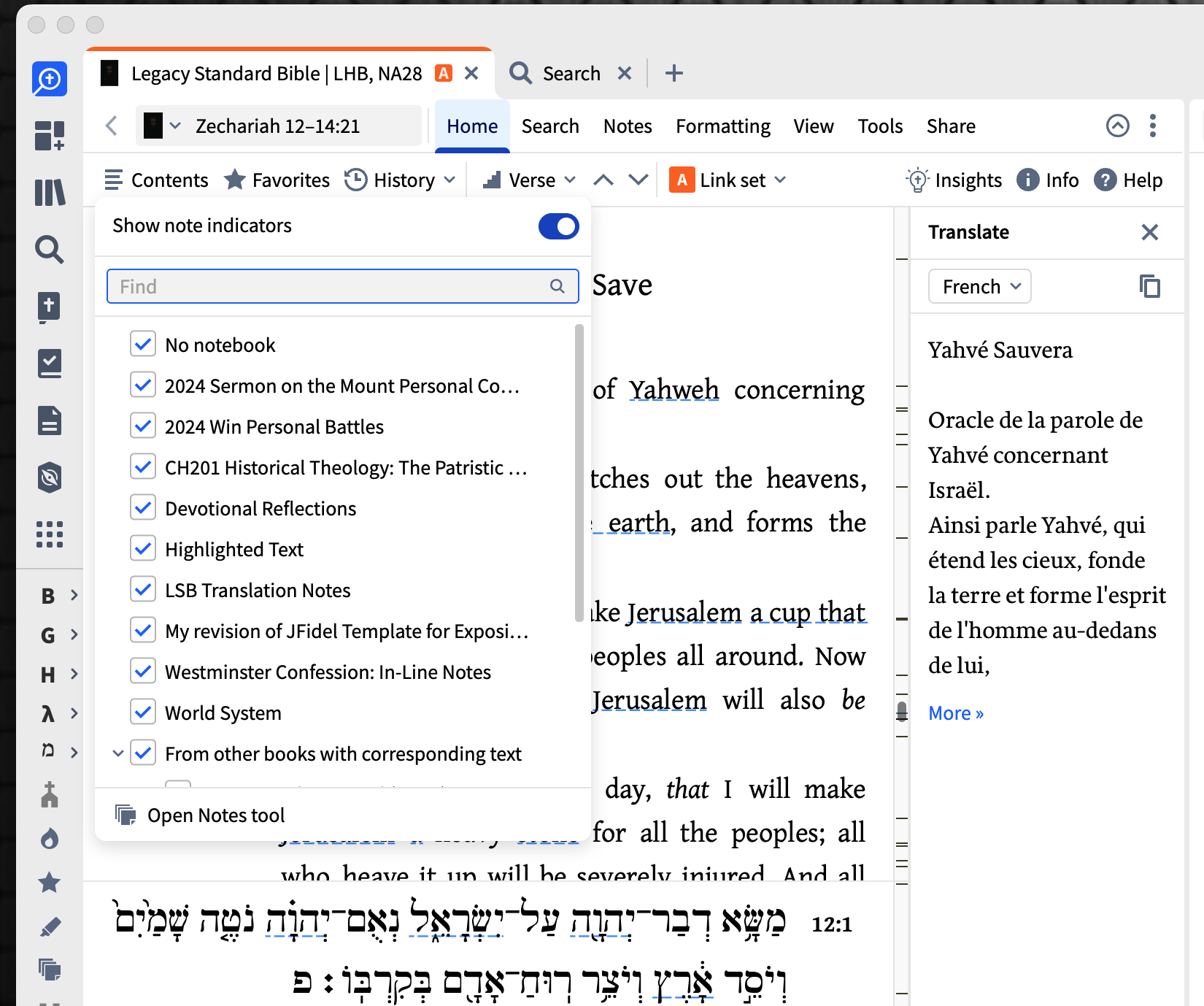Open the Library books icon in sidebar
This screenshot has width=1204, height=1006.
click(50, 192)
